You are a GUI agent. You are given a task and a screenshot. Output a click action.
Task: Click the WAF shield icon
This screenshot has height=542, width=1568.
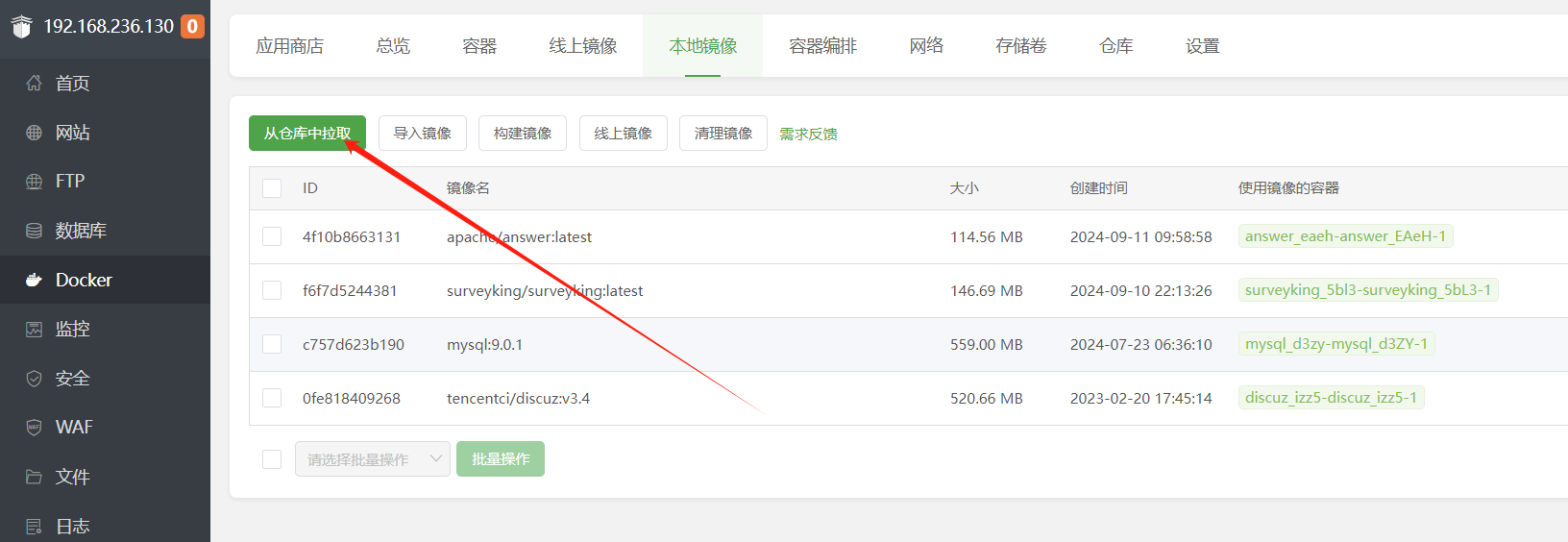pyautogui.click(x=34, y=428)
